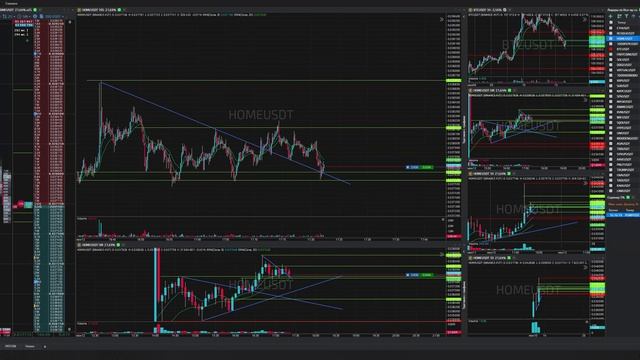Click the second workspace tab at the bottom
The image size is (640, 360).
30,346
